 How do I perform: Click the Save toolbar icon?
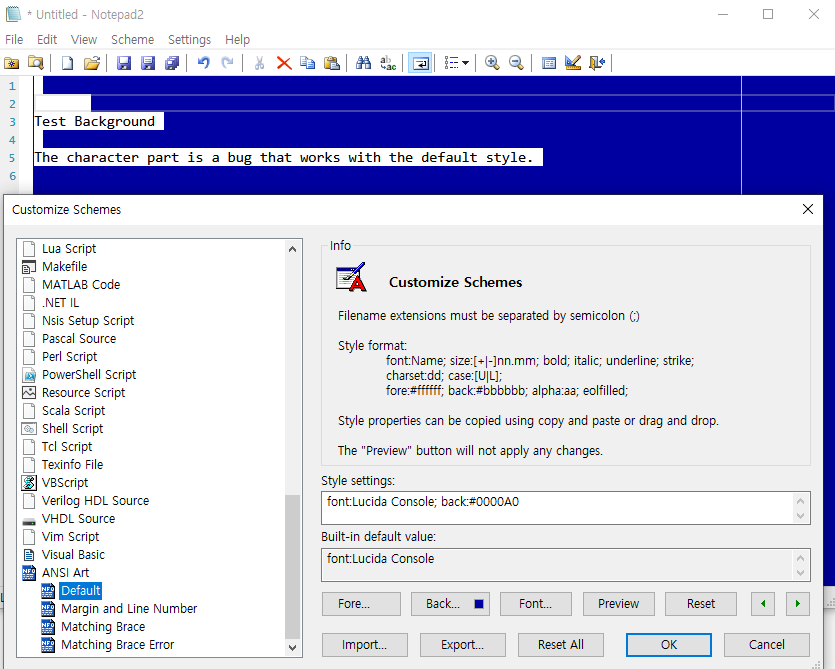coord(124,63)
